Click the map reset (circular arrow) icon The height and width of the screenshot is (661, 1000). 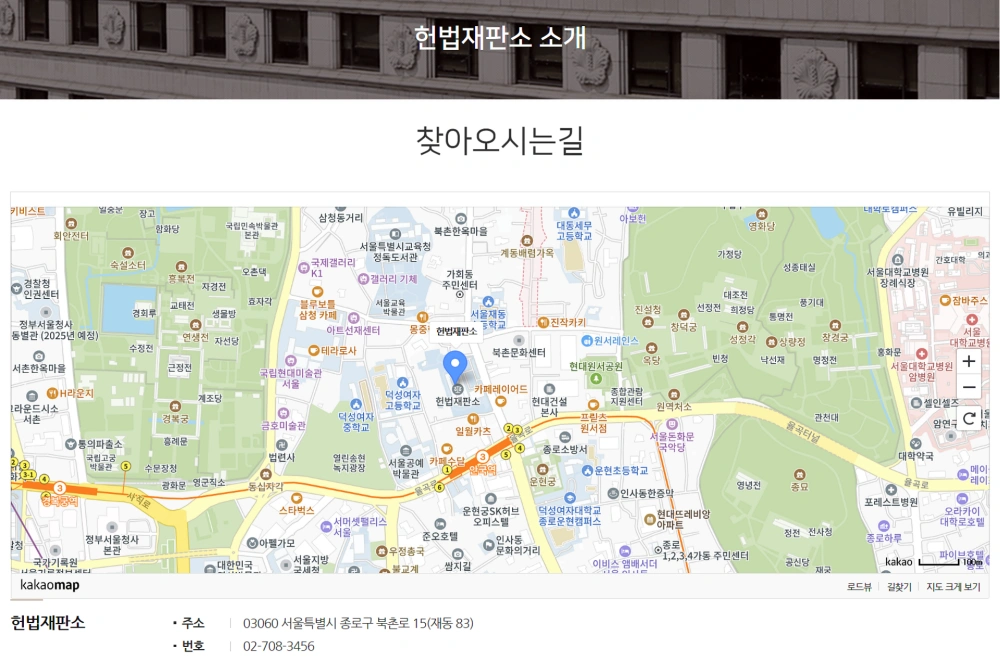969,420
